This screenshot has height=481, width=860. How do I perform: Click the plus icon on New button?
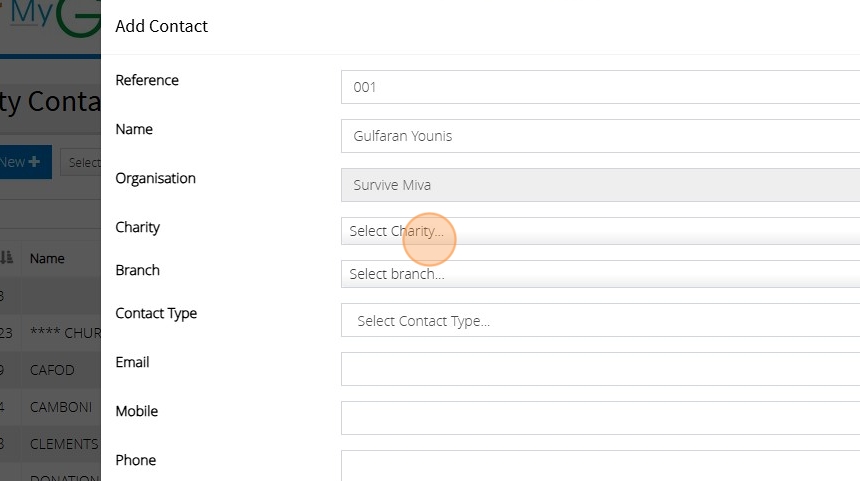click(x=35, y=162)
